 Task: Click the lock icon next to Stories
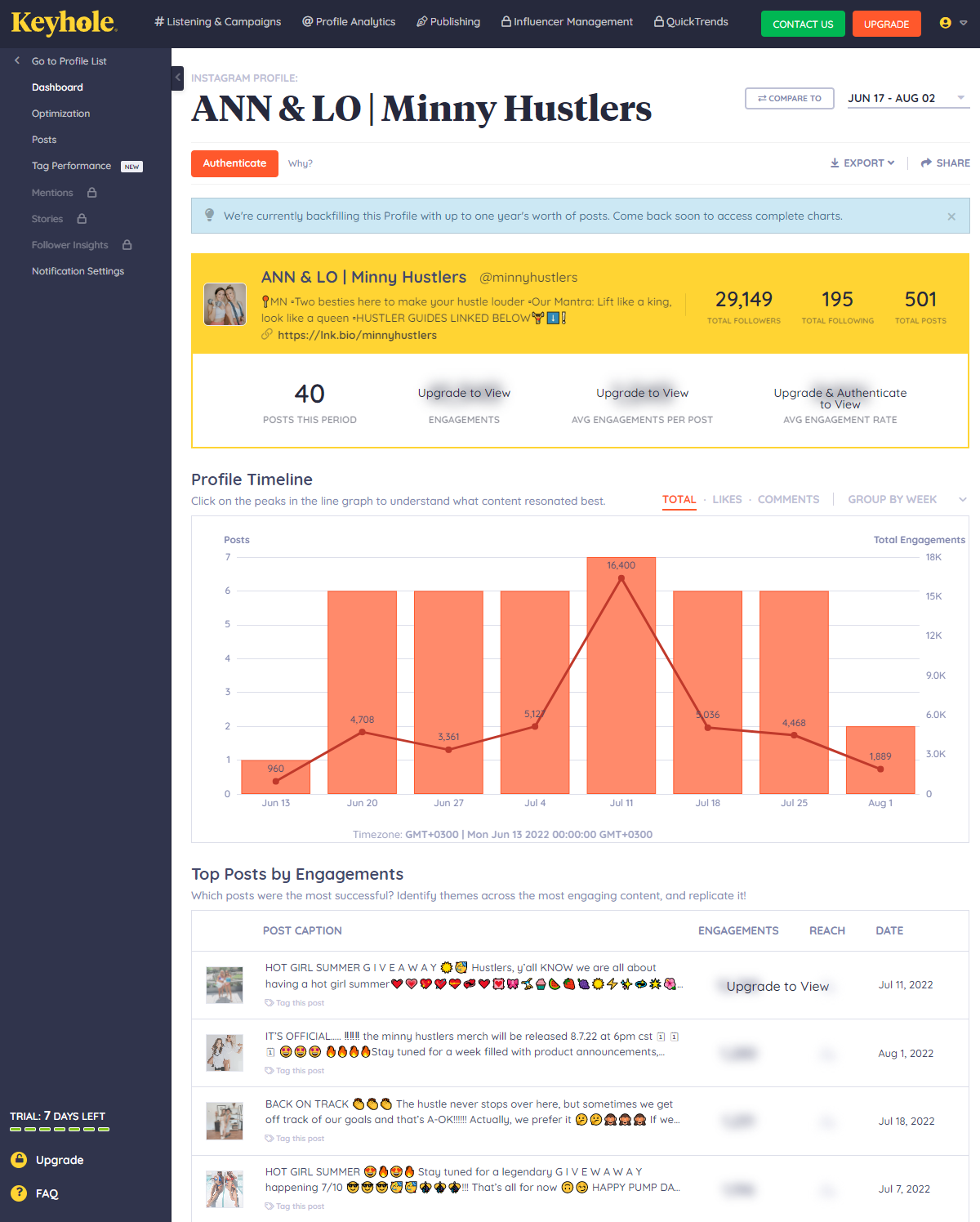point(82,219)
